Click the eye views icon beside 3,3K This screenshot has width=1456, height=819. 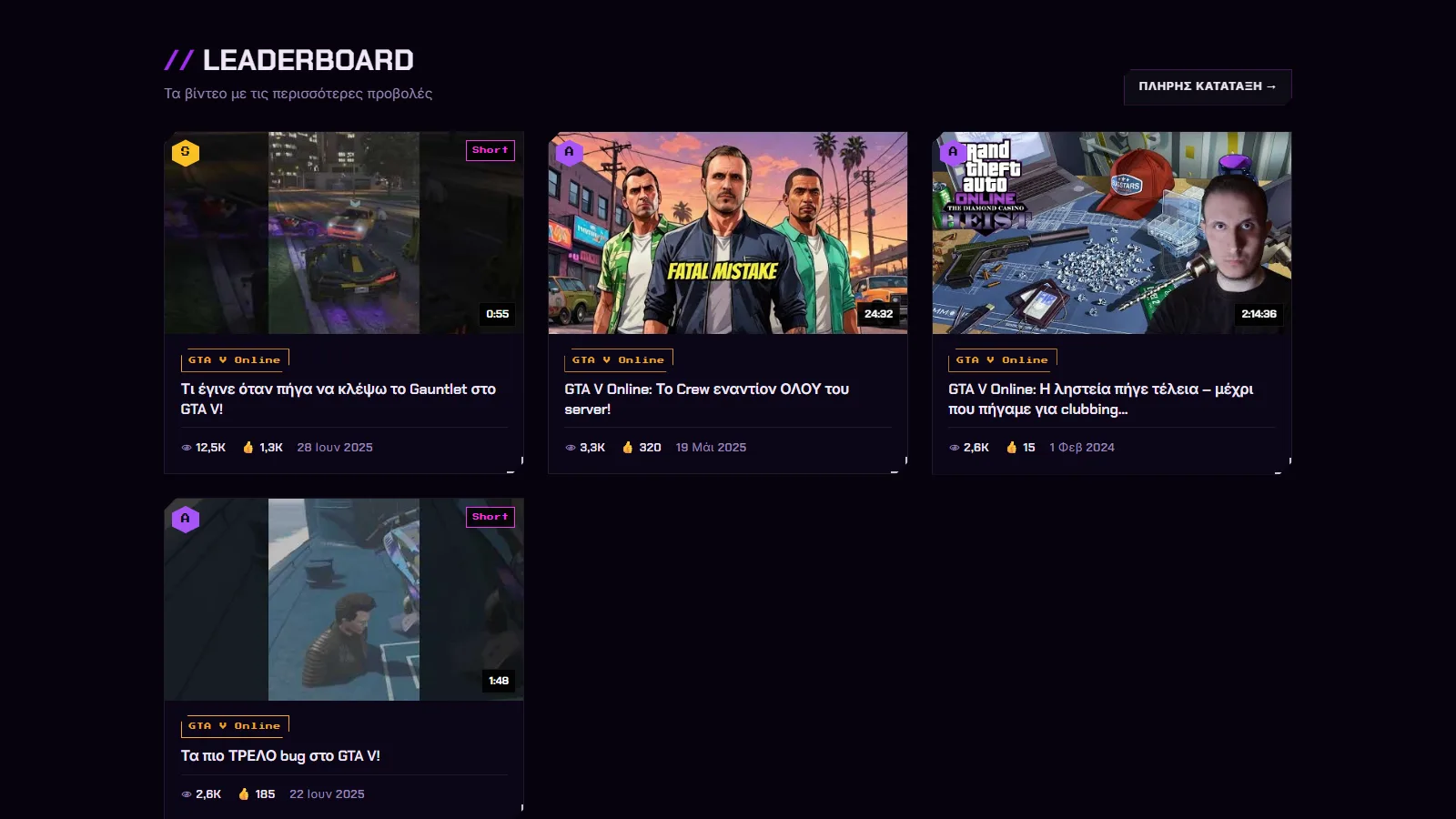(571, 448)
